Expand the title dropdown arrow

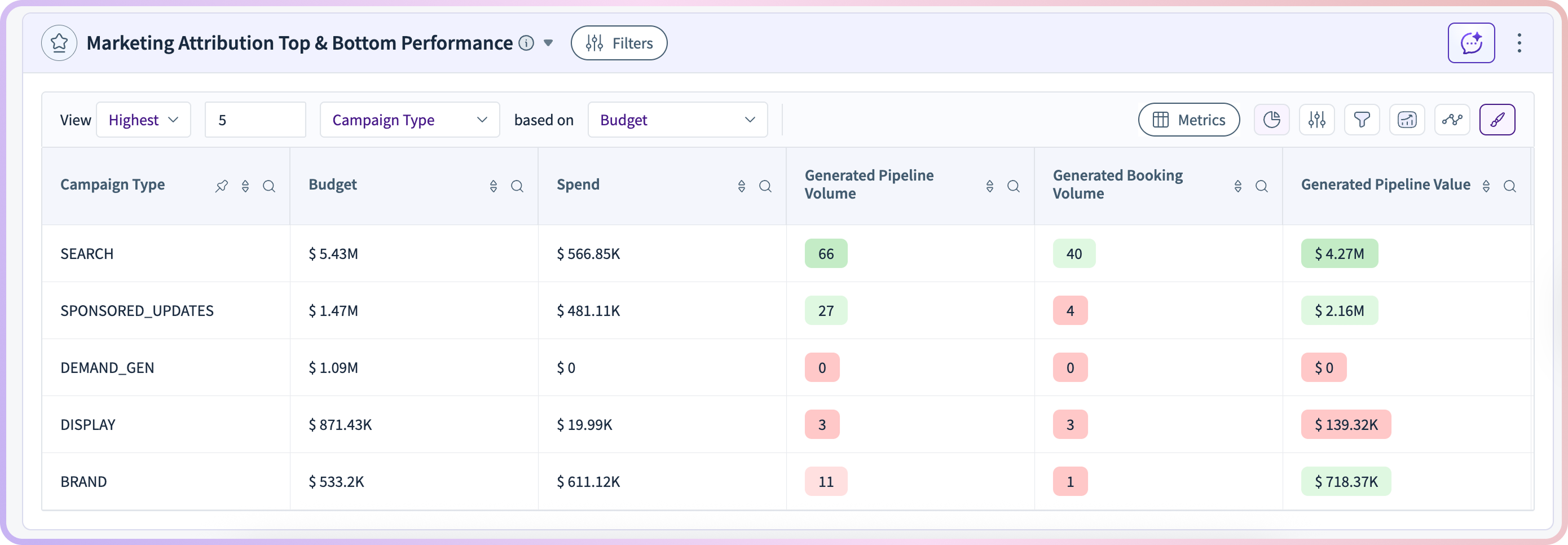coord(548,43)
